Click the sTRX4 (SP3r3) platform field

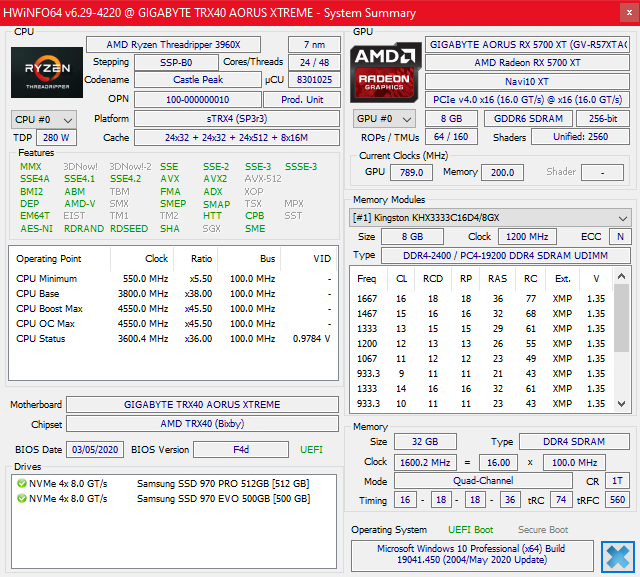(237, 119)
